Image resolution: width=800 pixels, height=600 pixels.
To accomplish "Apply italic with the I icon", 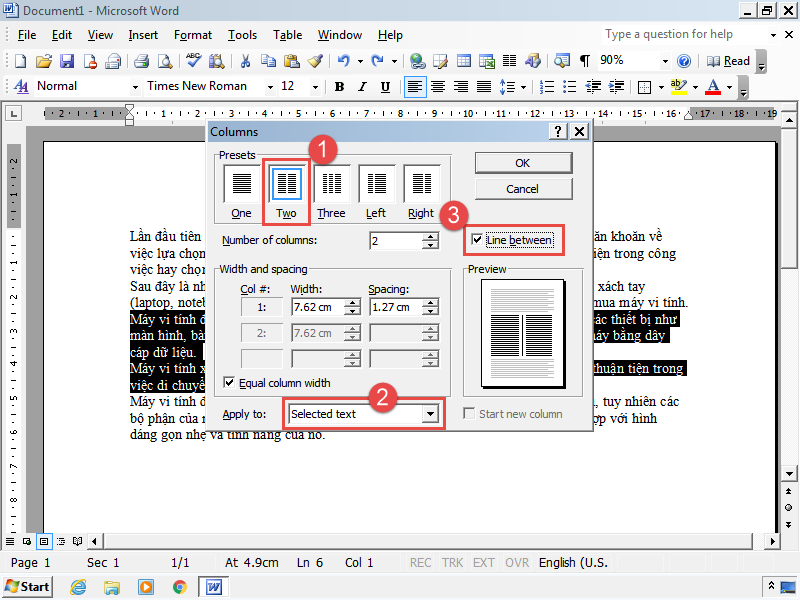I will [362, 87].
